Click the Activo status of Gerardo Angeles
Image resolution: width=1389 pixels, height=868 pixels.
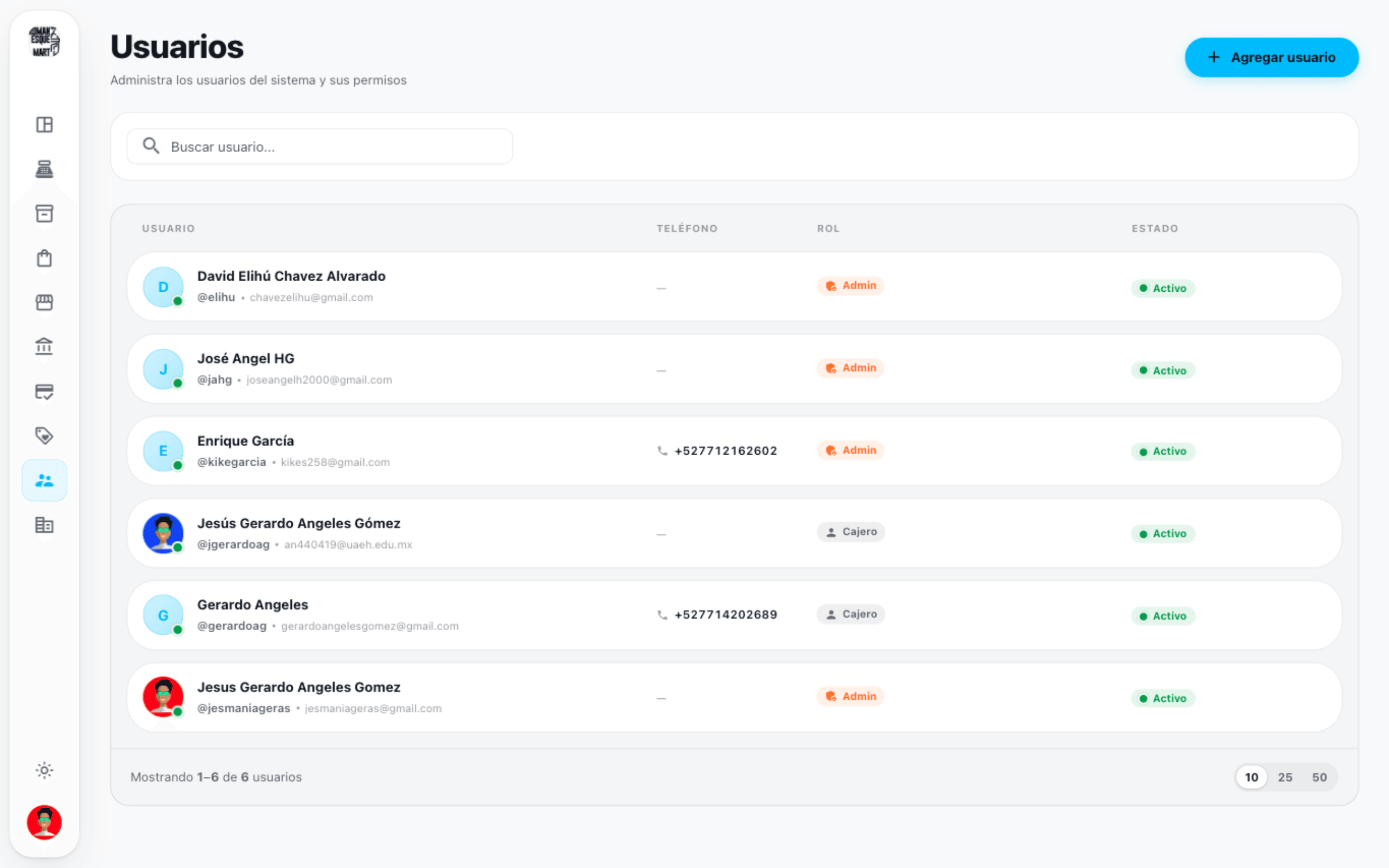tap(1163, 616)
